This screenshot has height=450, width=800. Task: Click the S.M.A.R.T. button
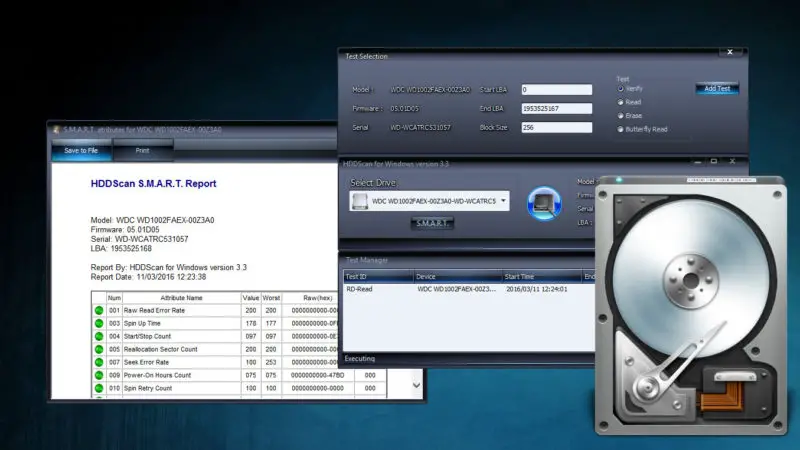[x=432, y=223]
